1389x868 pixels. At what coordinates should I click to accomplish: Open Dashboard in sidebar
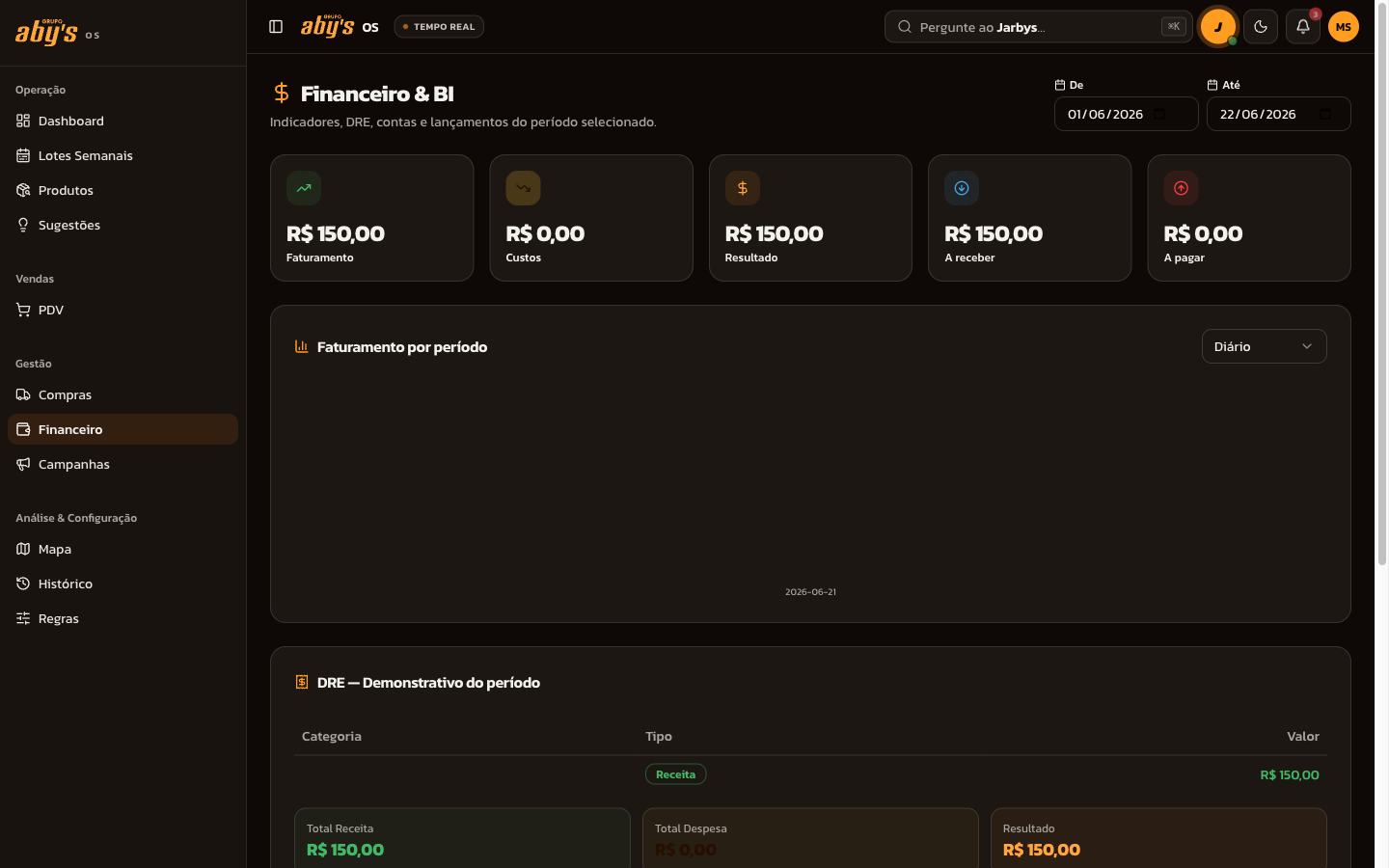coord(123,121)
